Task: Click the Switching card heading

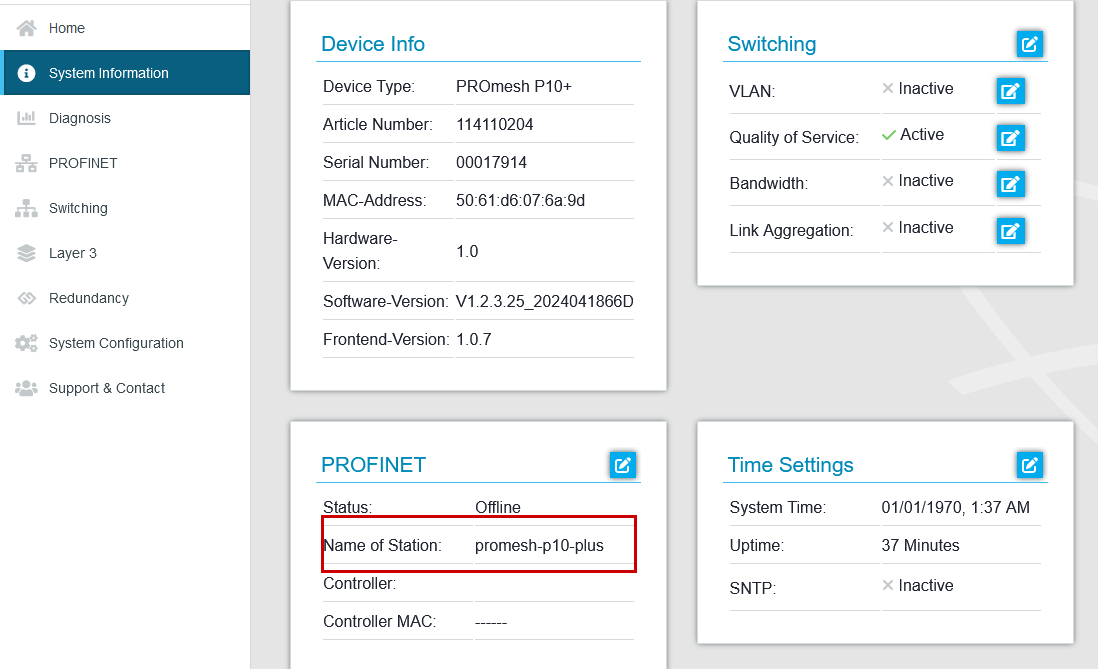Action: pos(772,44)
